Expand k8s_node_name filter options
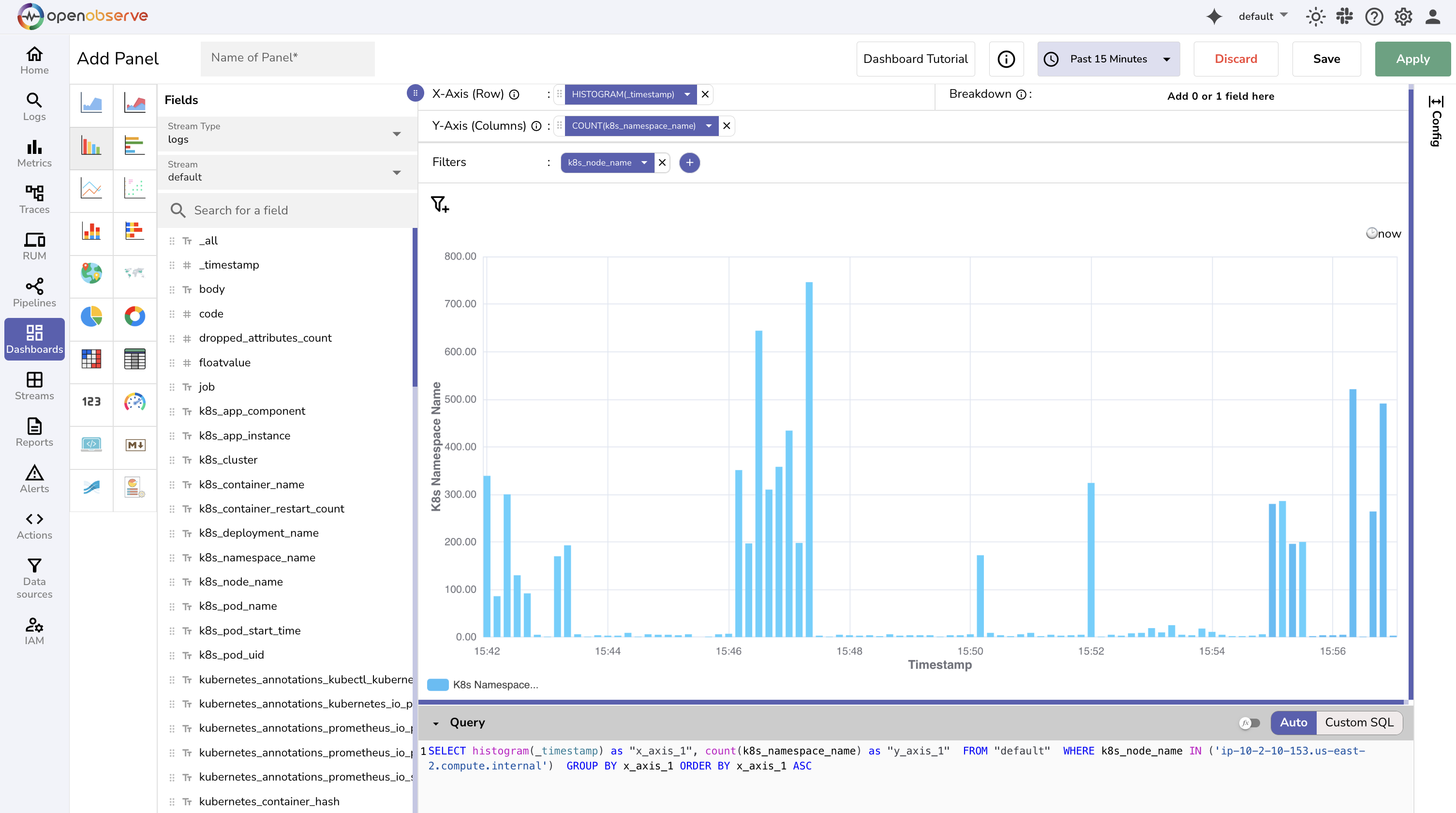1456x813 pixels. tap(644, 163)
